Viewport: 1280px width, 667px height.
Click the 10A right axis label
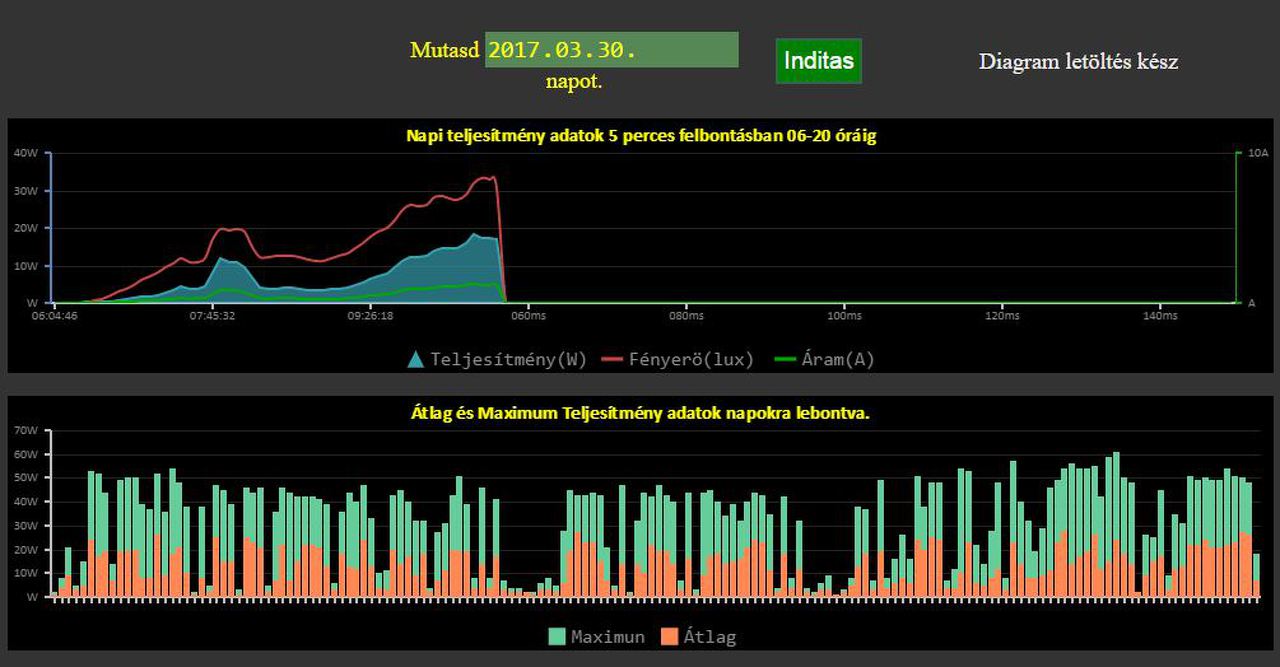(1257, 153)
